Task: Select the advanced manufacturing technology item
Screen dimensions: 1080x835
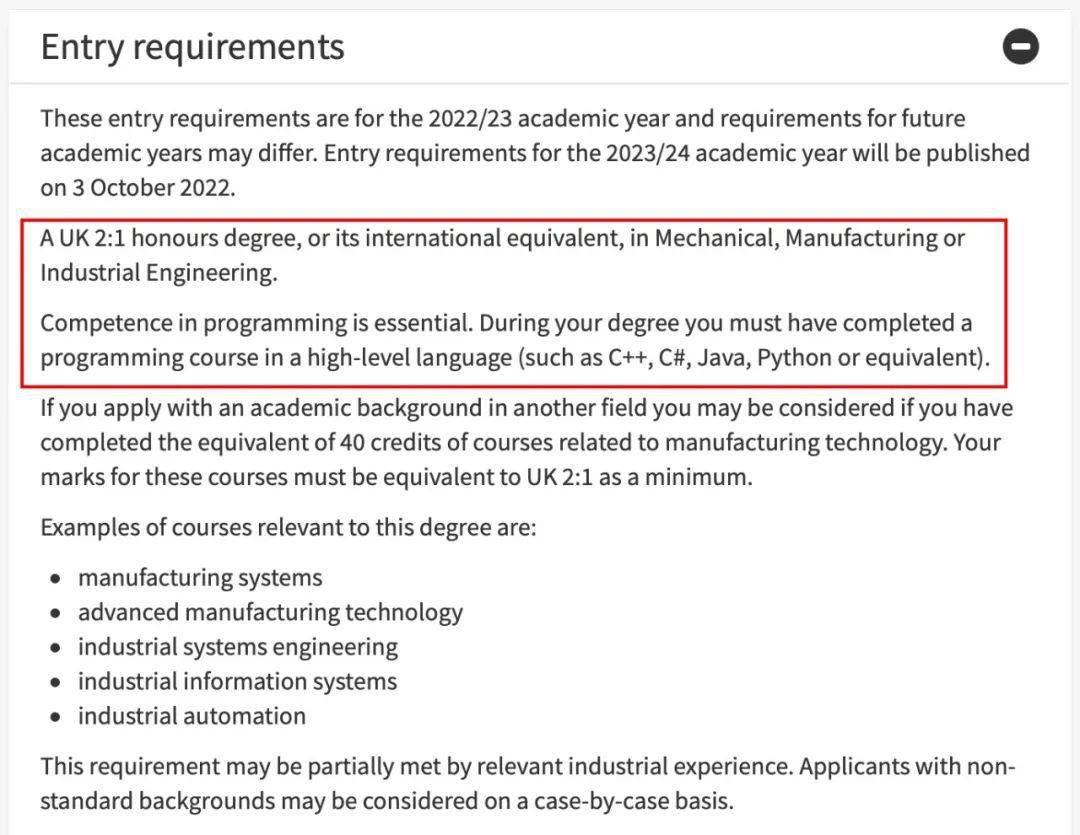Action: [x=270, y=612]
